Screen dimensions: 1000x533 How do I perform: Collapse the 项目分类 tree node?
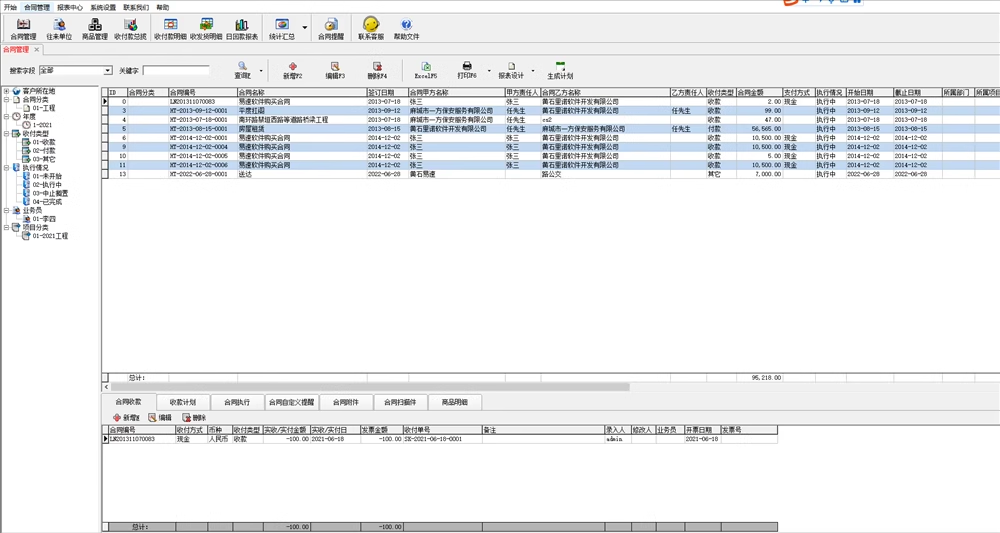pyautogui.click(x=6, y=227)
